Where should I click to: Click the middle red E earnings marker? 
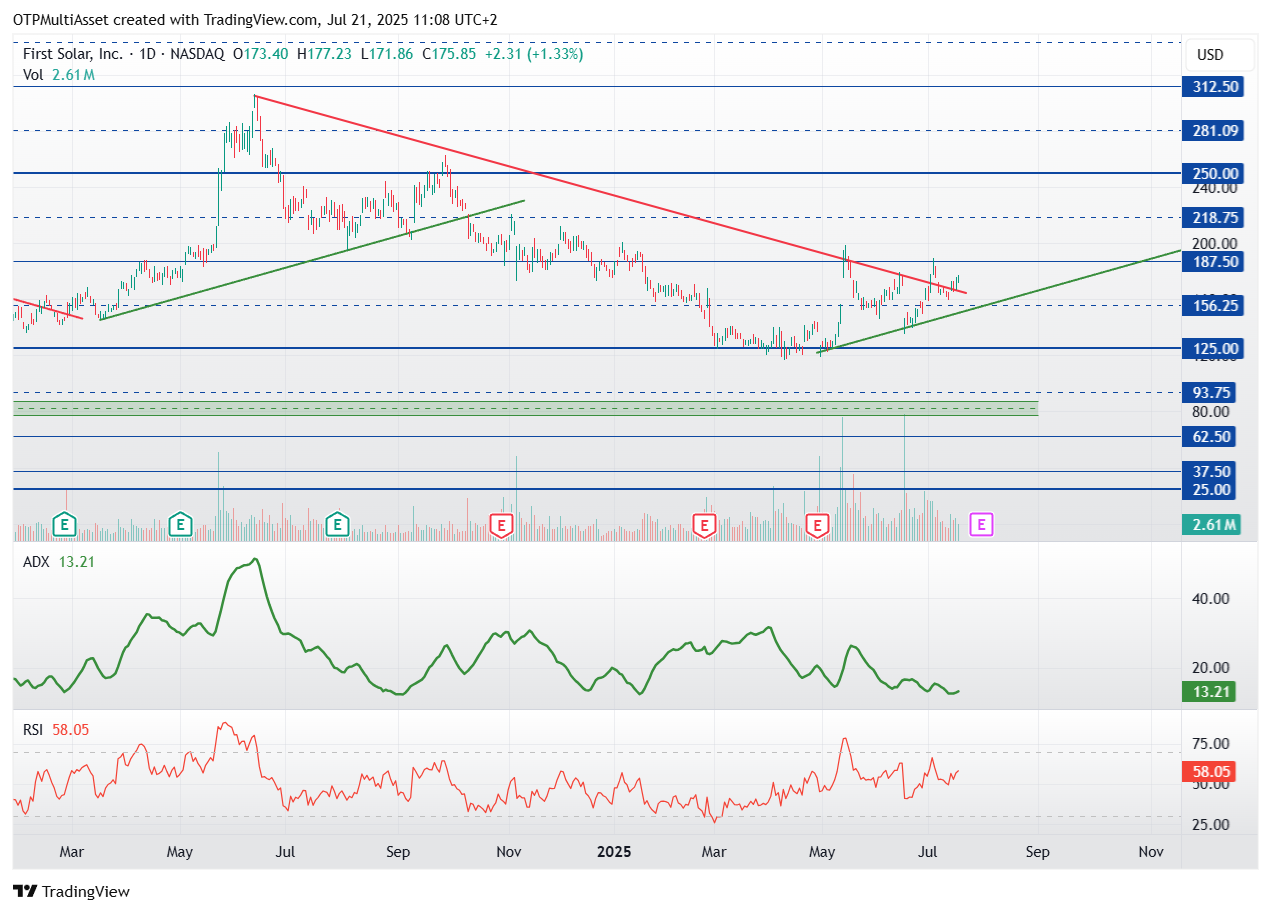[x=705, y=524]
